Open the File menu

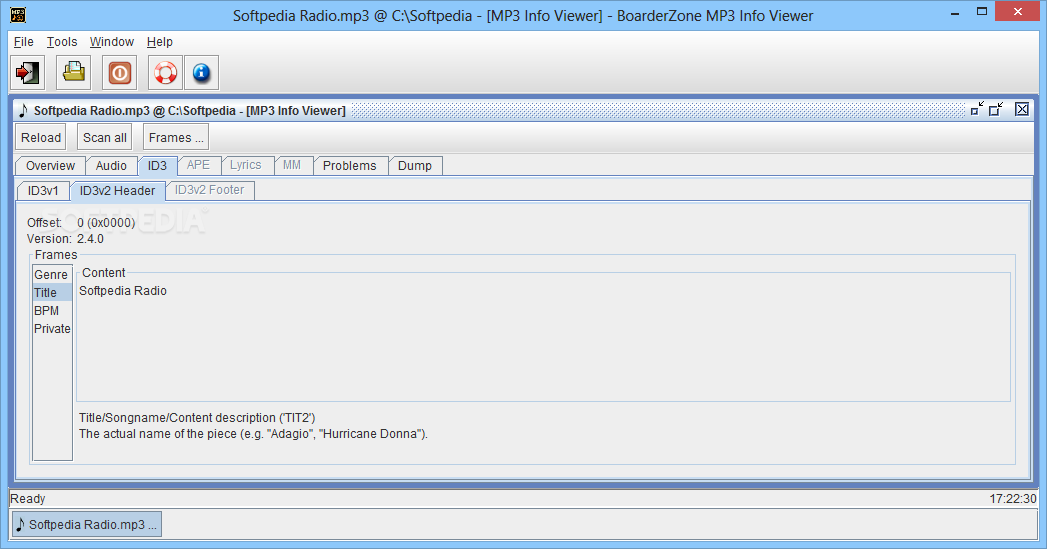[x=23, y=41]
